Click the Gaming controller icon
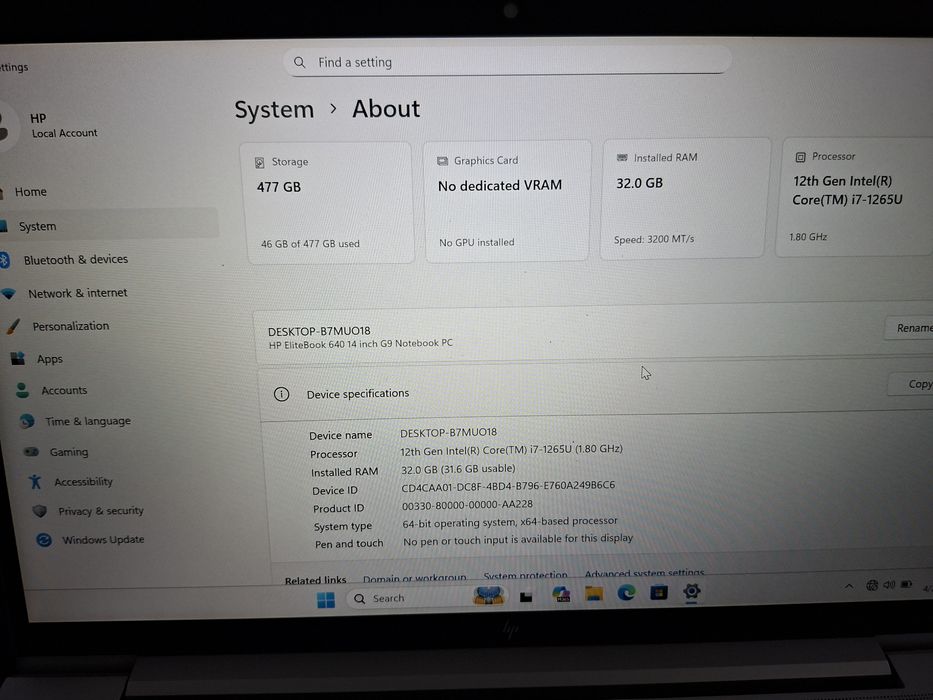 coord(31,452)
